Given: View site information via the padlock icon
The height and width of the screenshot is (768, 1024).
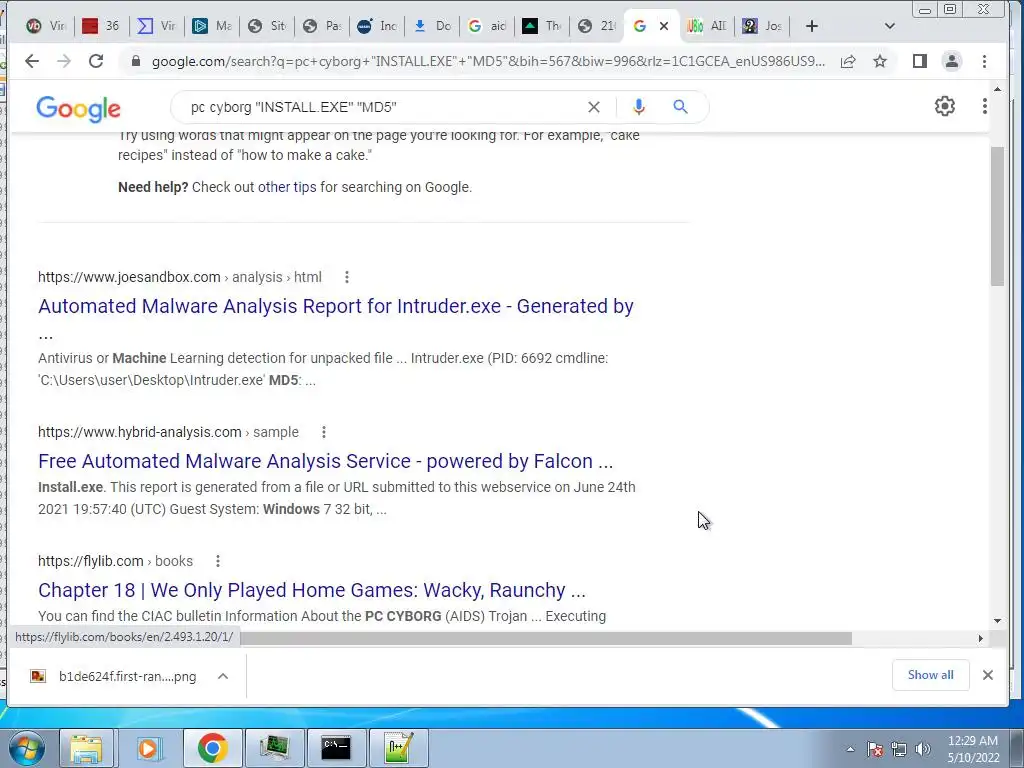Looking at the screenshot, I should click(x=136, y=61).
